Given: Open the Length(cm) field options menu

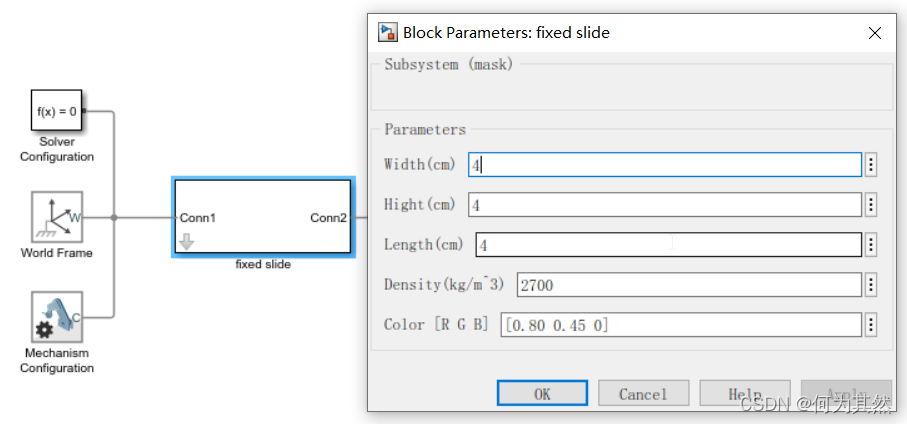Looking at the screenshot, I should point(871,245).
